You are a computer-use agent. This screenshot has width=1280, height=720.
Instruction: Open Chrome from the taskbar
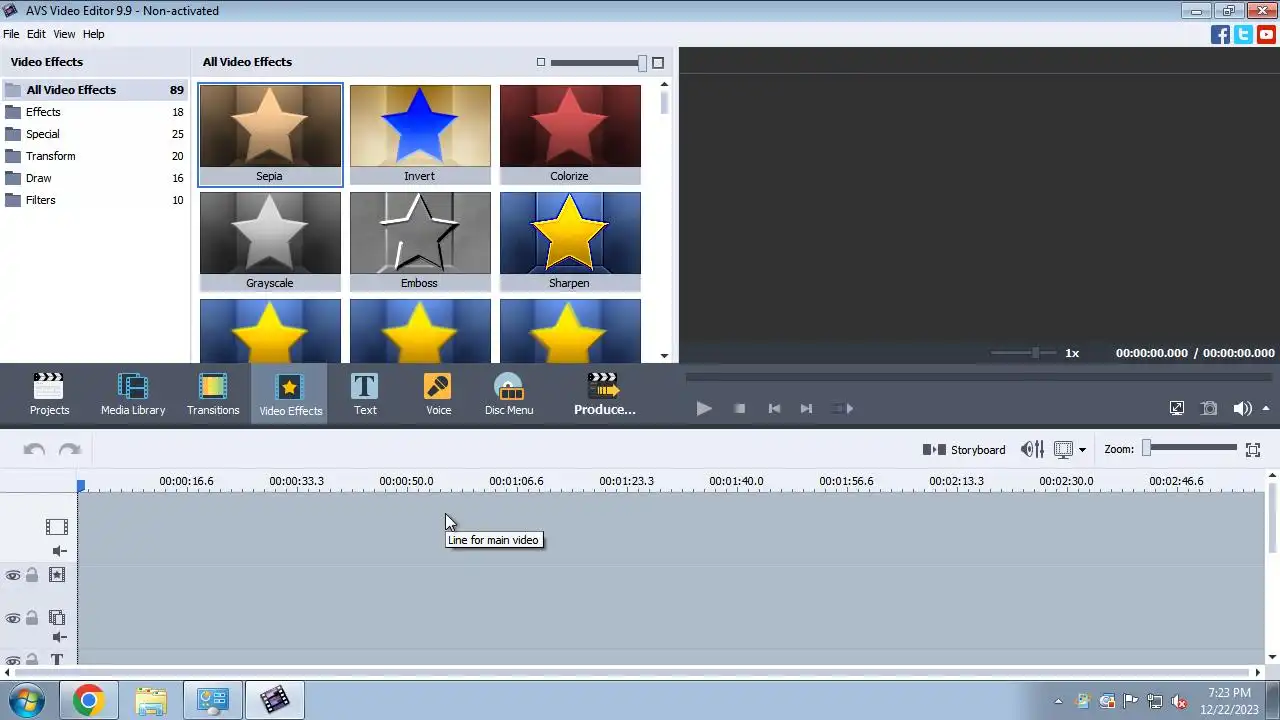tap(88, 700)
